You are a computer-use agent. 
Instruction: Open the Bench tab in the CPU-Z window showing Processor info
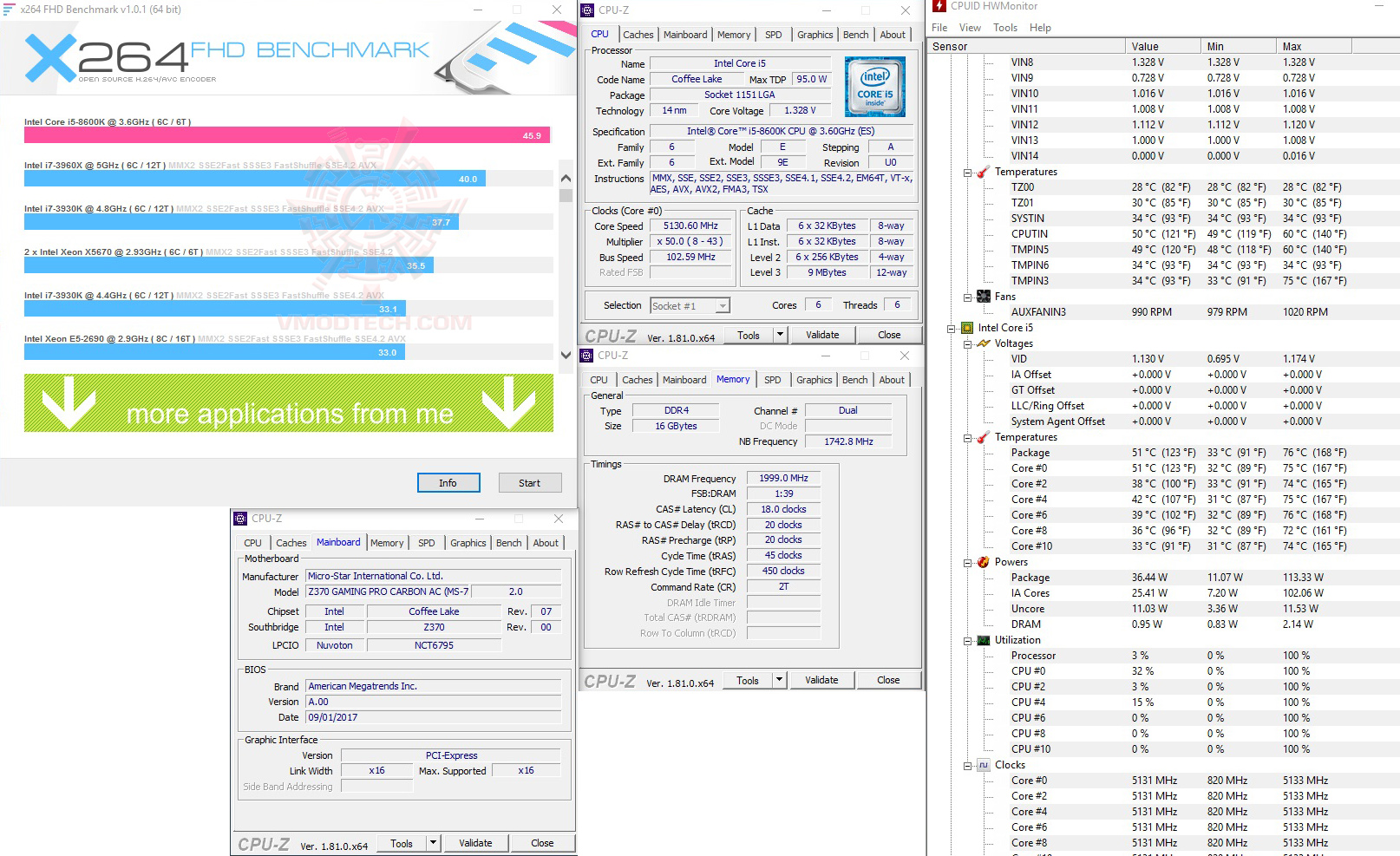point(856,35)
